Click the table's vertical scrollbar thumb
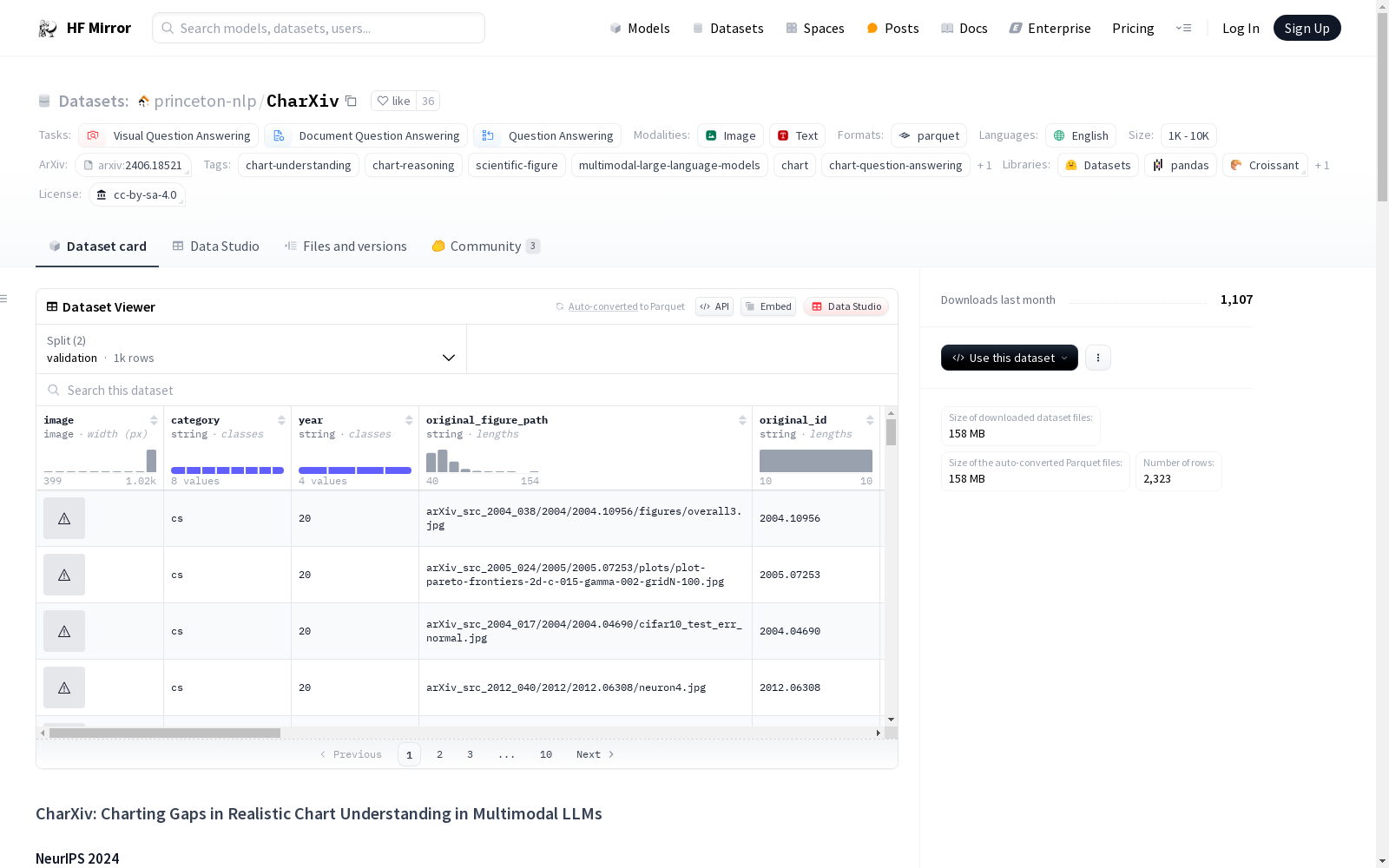 891,431
